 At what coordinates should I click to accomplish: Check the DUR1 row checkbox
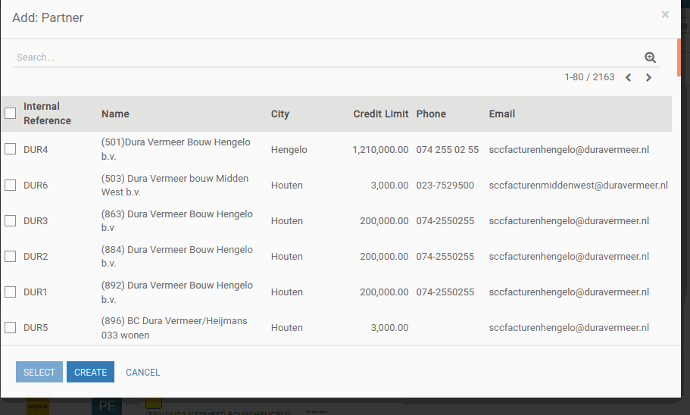pos(10,292)
